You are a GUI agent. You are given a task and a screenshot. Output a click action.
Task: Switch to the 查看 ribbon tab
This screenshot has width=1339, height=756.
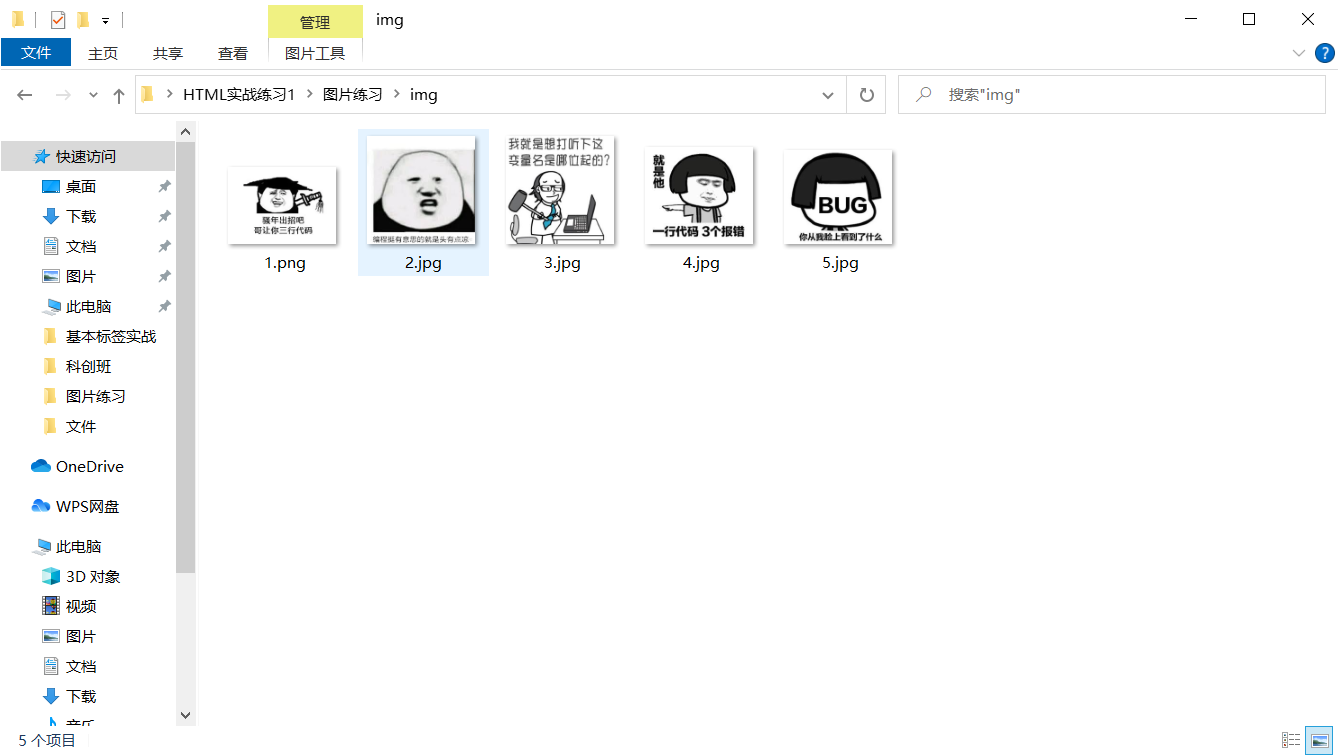tap(233, 53)
